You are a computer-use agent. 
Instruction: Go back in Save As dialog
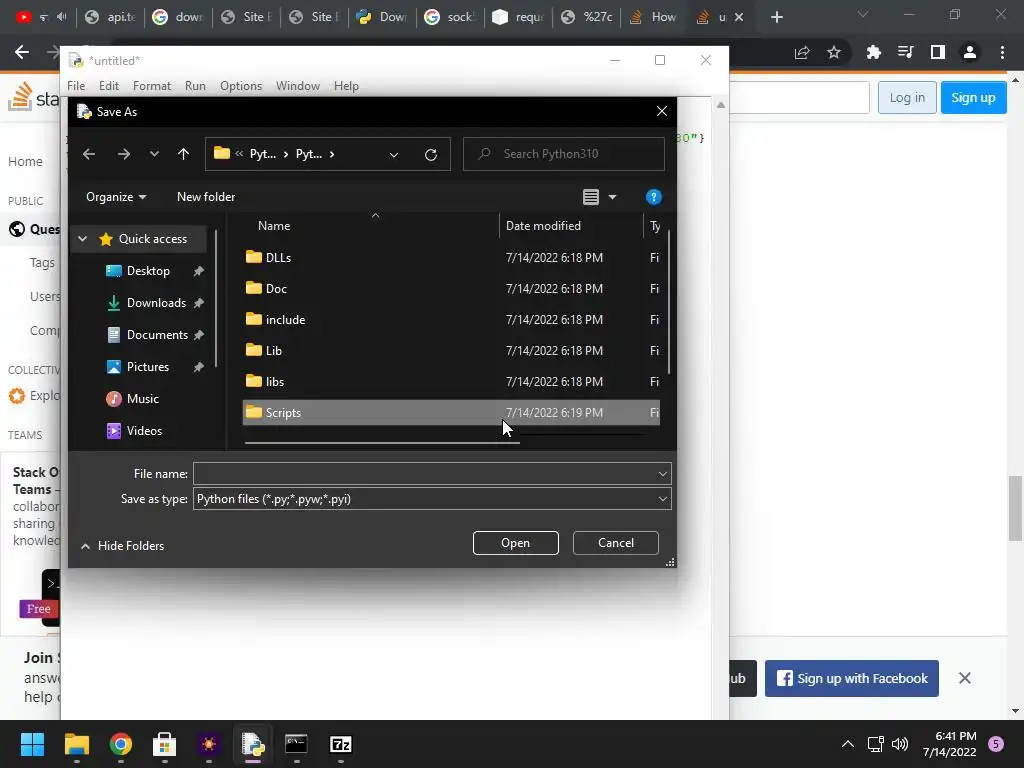[x=89, y=154]
